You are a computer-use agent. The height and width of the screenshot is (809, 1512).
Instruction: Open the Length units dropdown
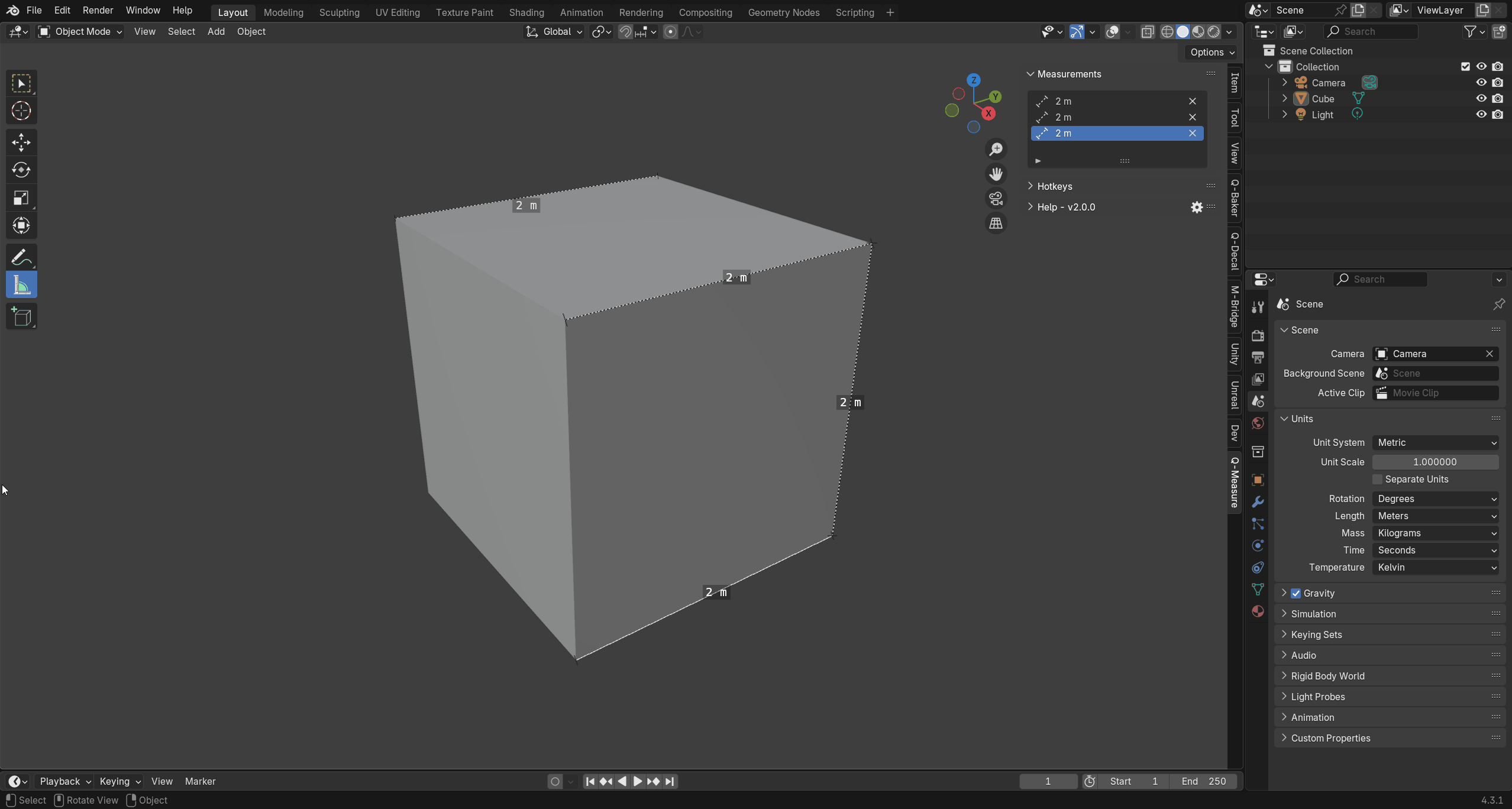[1436, 516]
